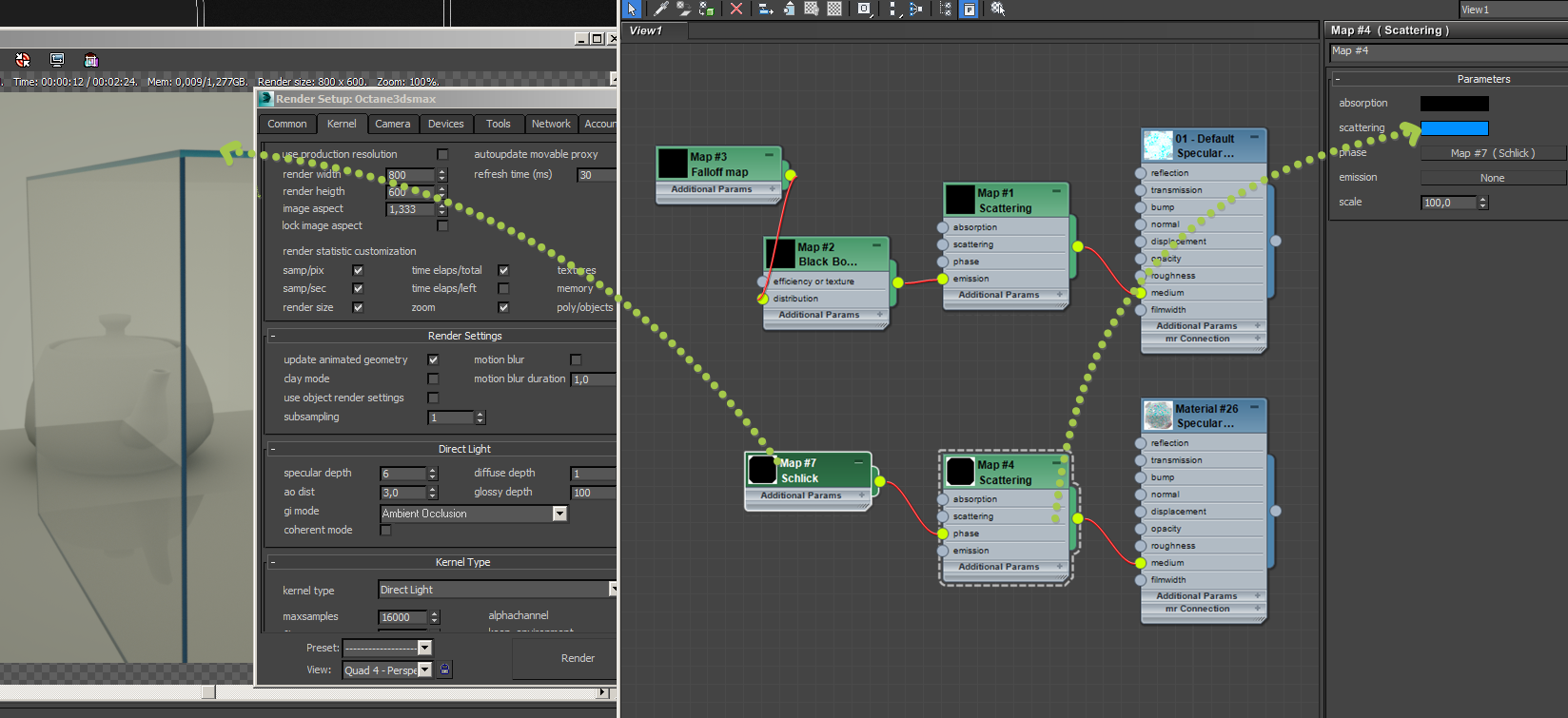Viewport: 1568px width, 718px height.
Task: Click the render region cursor icon
Action: [23, 60]
